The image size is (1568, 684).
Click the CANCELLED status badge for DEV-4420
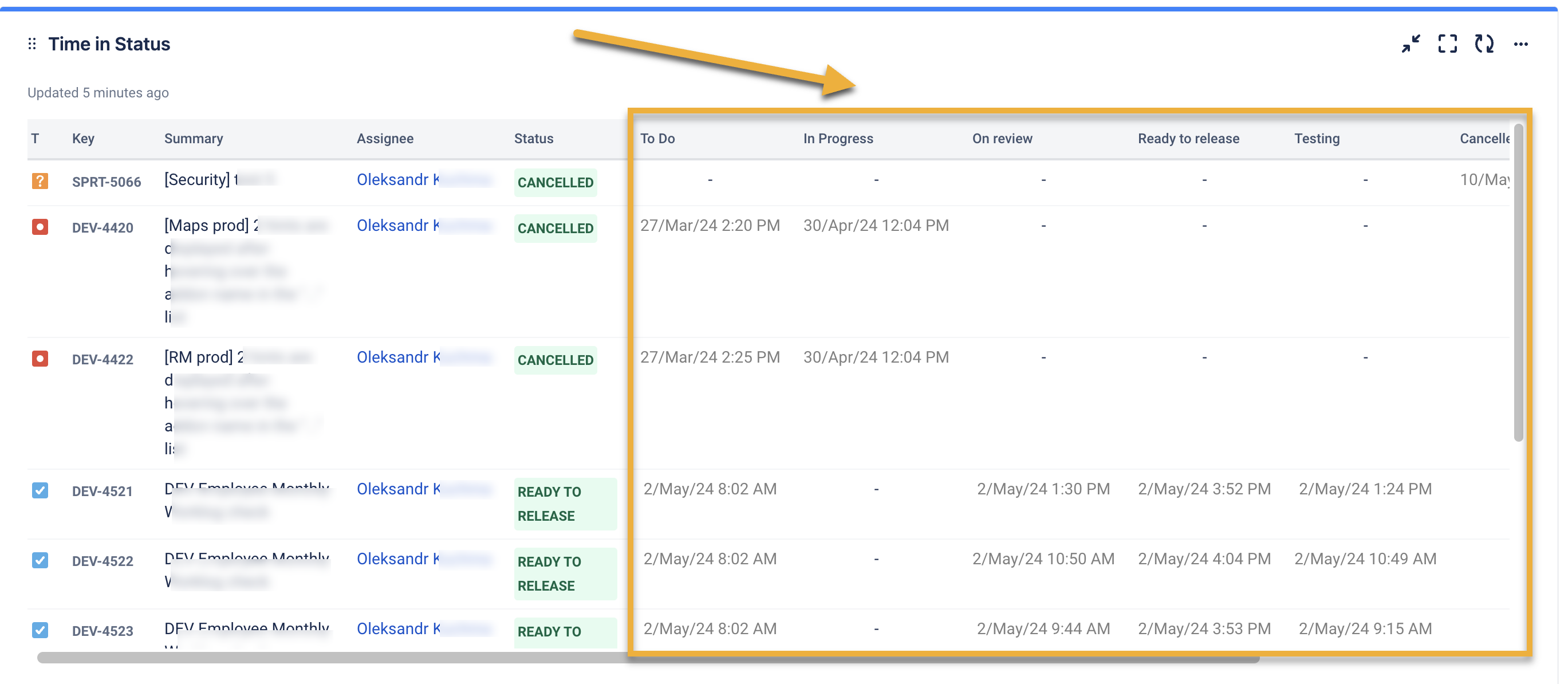click(x=555, y=229)
